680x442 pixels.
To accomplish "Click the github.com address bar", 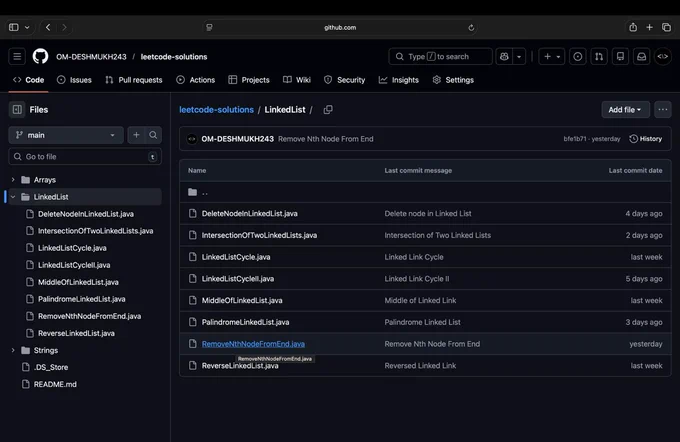I will pyautogui.click(x=340, y=27).
